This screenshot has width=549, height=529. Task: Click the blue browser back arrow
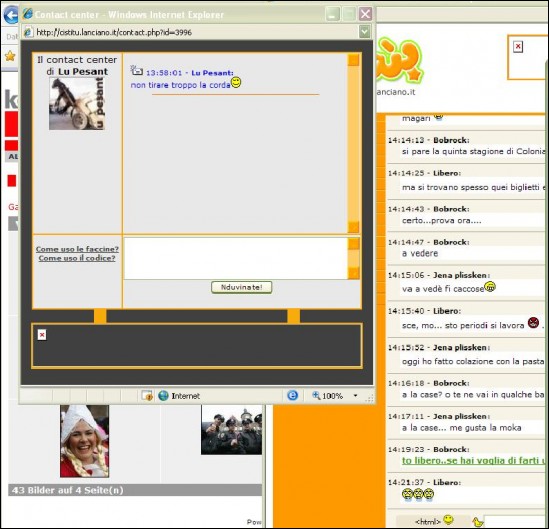point(11,15)
